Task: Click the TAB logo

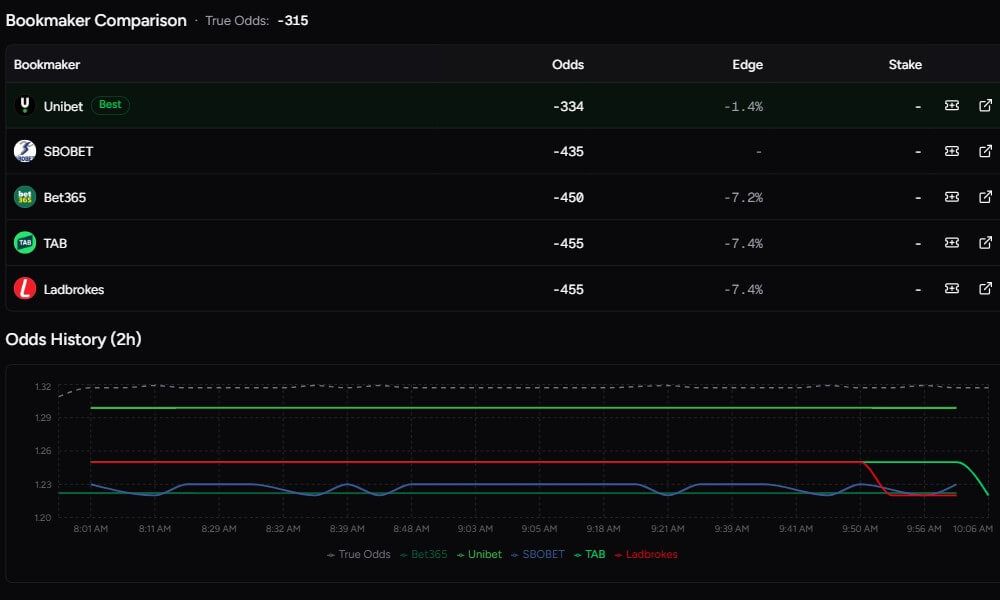Action: [x=23, y=242]
